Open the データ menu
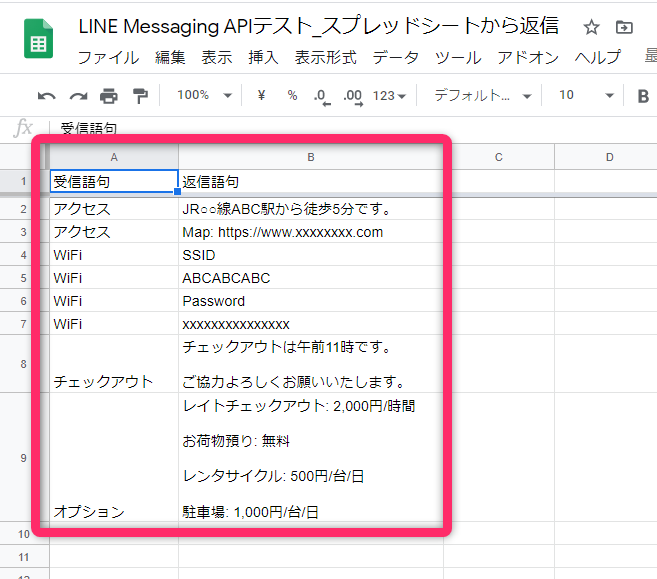 (395, 57)
